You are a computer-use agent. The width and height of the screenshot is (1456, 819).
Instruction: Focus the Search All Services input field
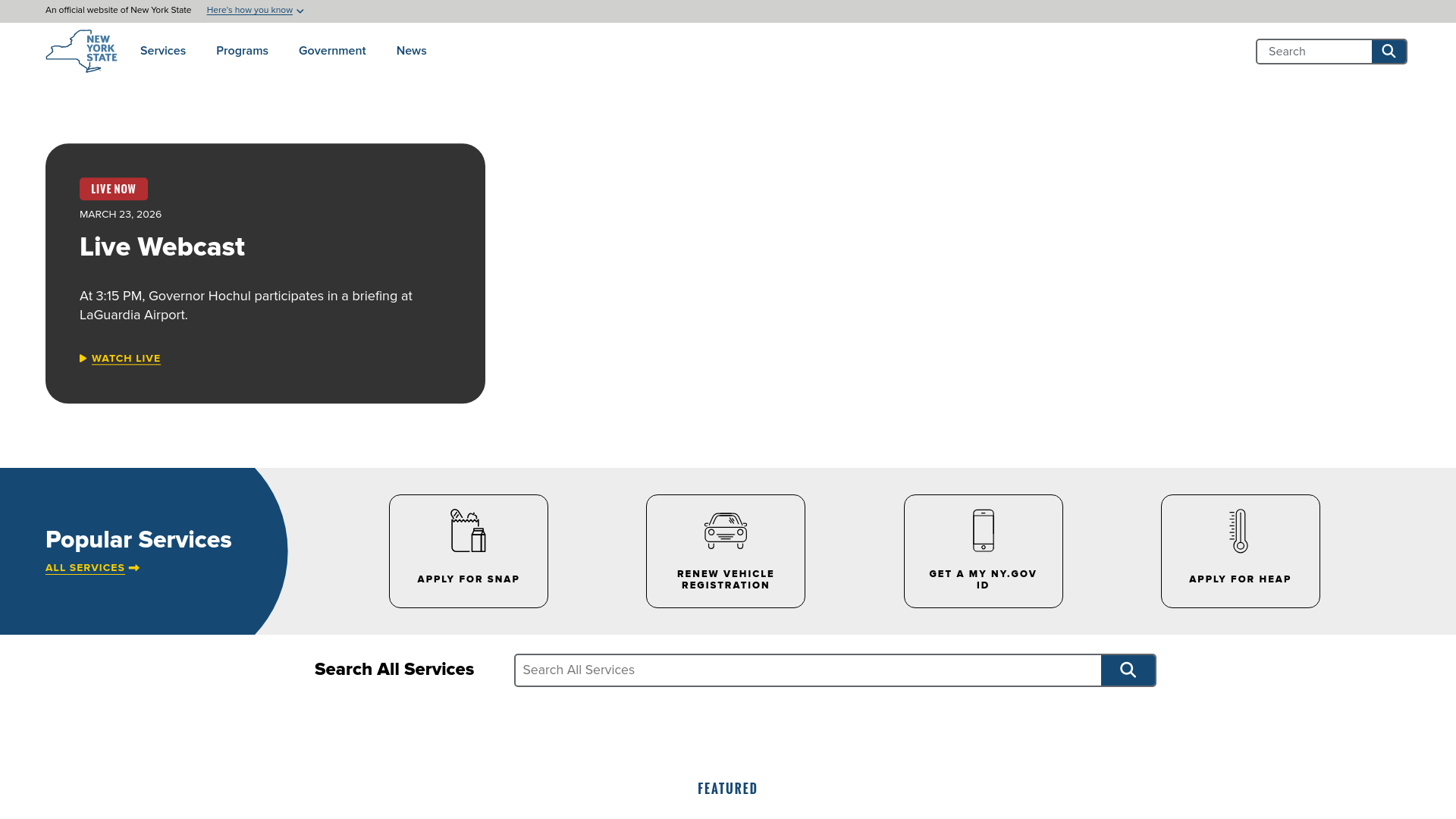click(808, 670)
